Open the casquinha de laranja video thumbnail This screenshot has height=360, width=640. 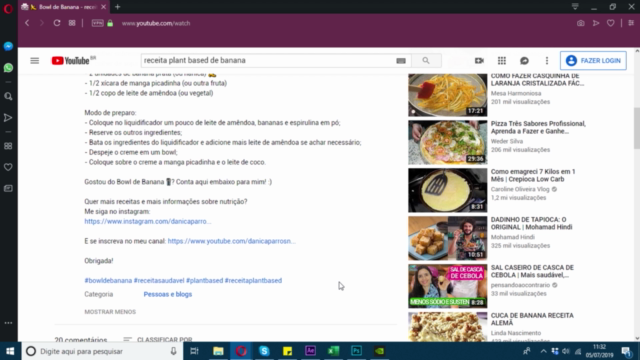(x=447, y=95)
